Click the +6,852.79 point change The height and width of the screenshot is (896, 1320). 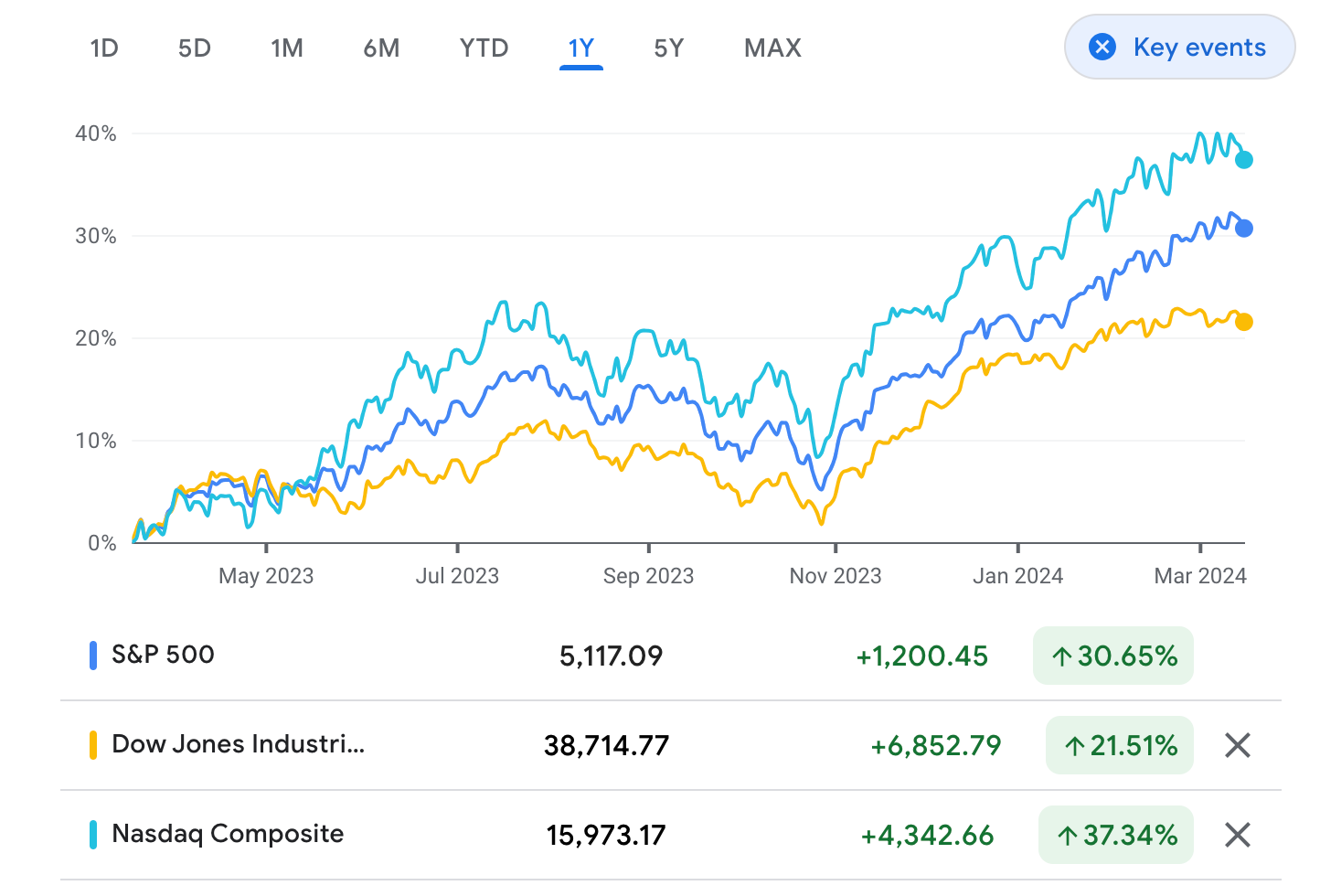[935, 745]
